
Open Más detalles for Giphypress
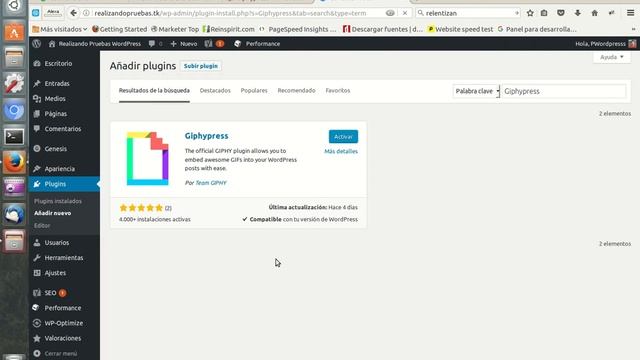point(341,151)
